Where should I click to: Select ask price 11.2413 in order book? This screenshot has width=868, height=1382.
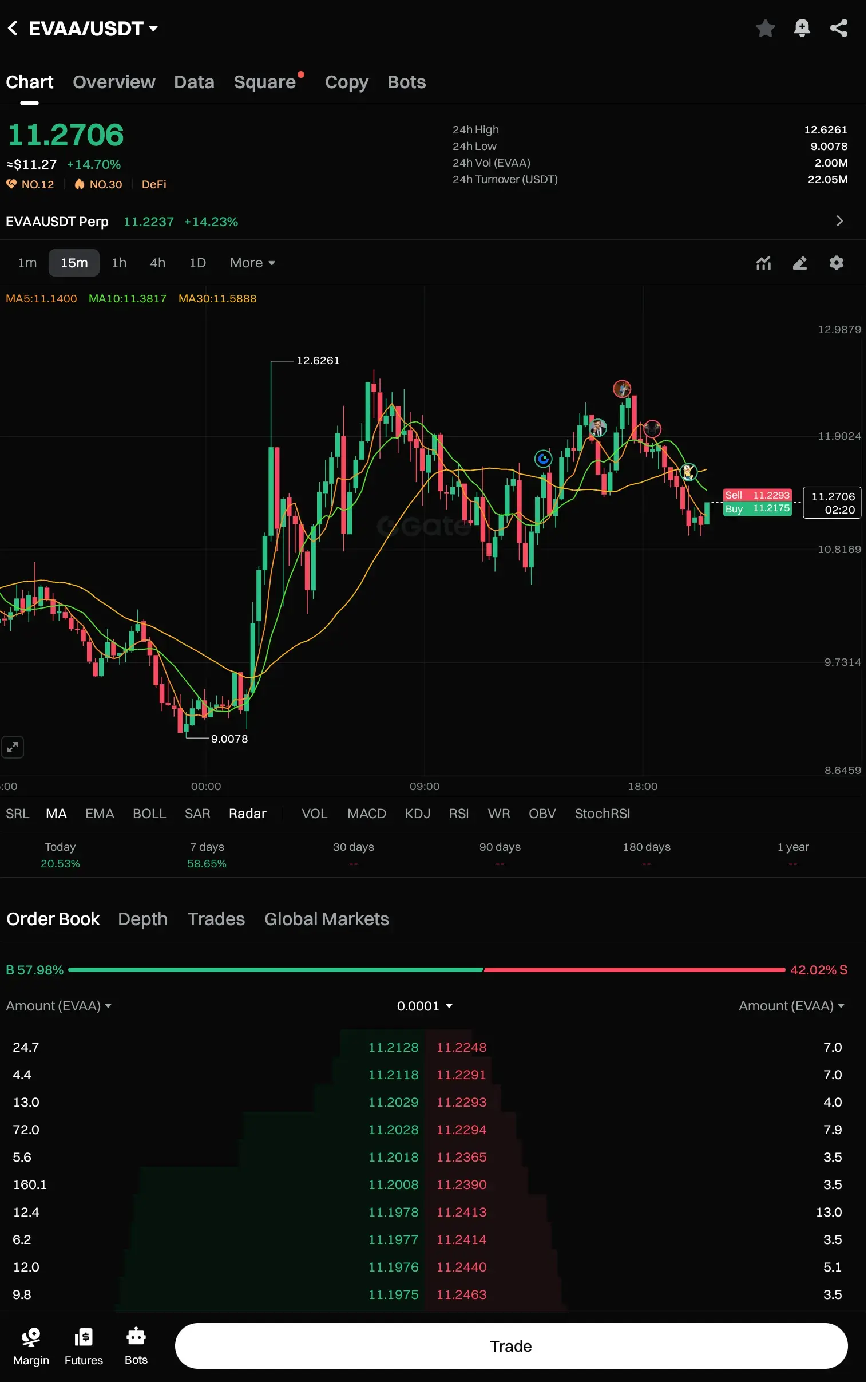point(461,1212)
